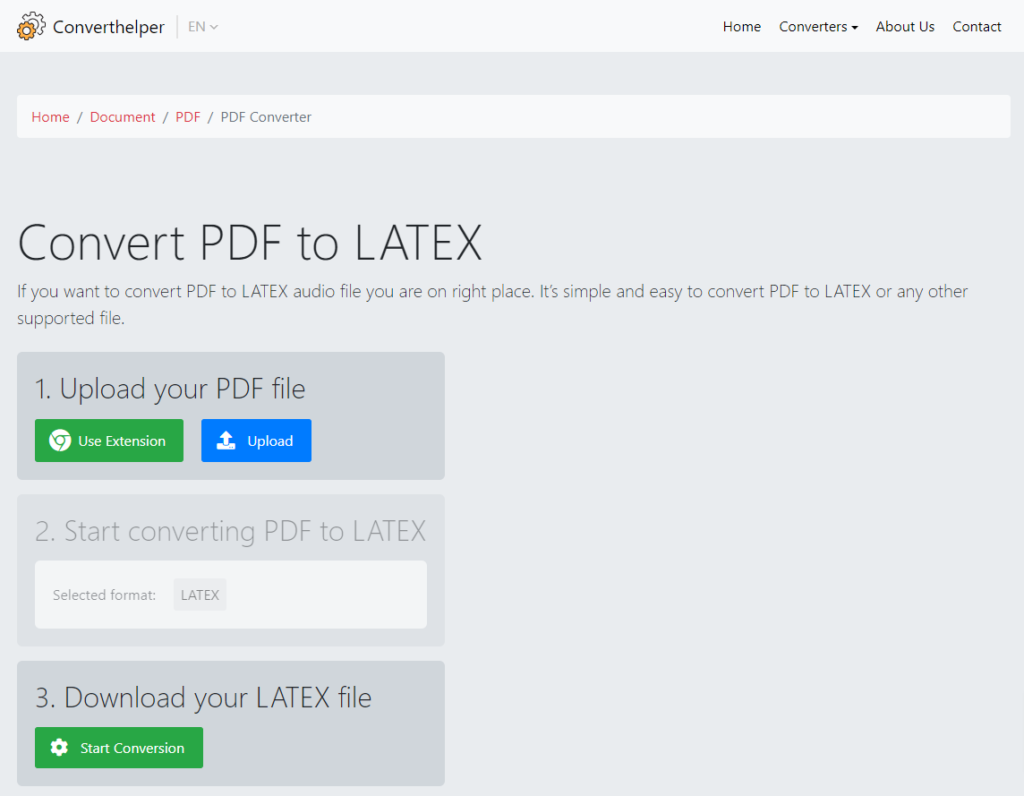The image size is (1024, 796).
Task: Open the Home breadcrumb link
Action: (50, 116)
